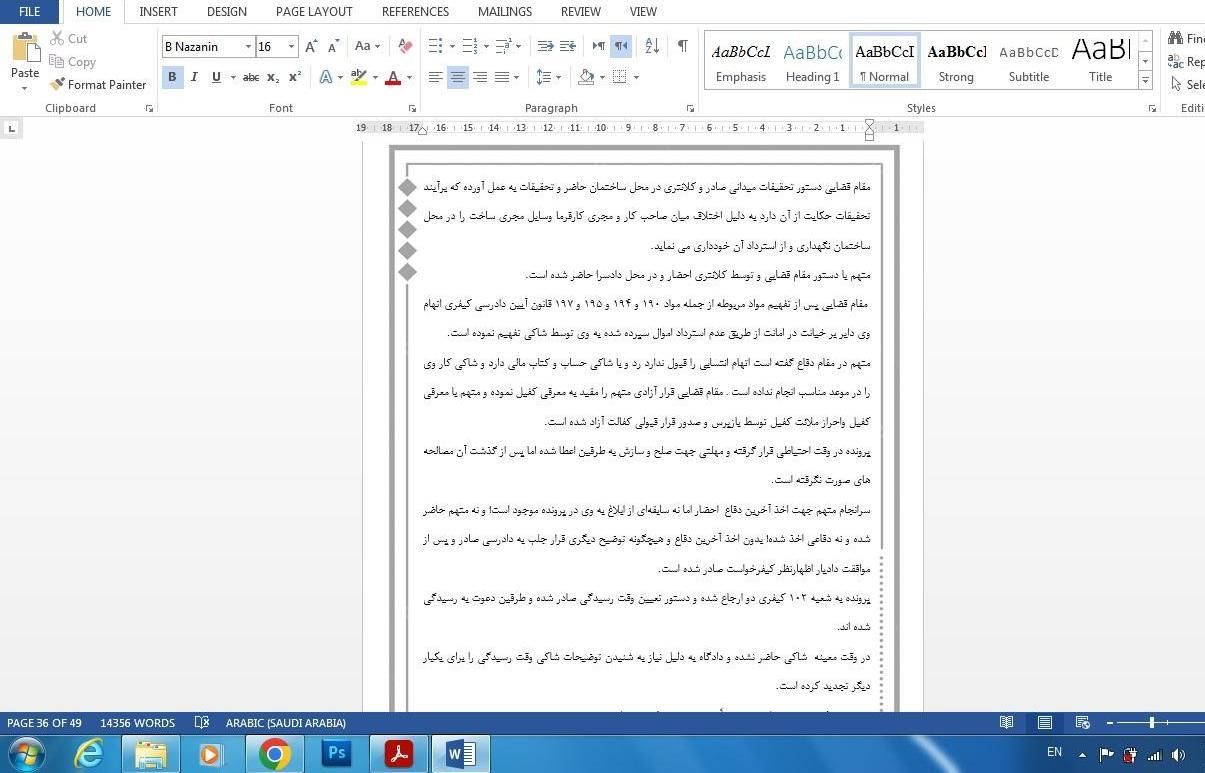The height and width of the screenshot is (773, 1205).
Task: Click the word count in status bar
Action: 138,723
